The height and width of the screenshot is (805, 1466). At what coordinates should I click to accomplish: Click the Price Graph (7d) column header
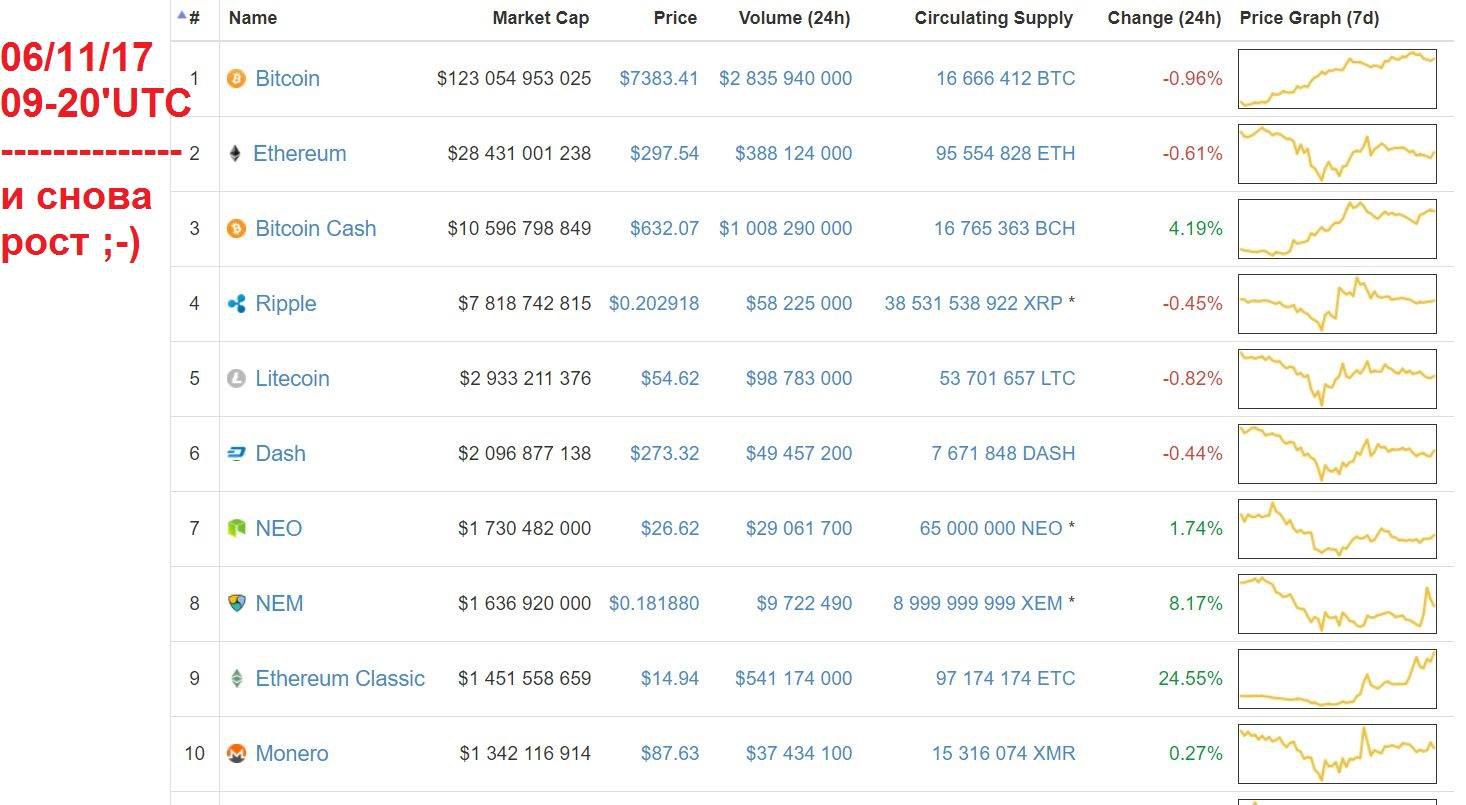point(1310,18)
